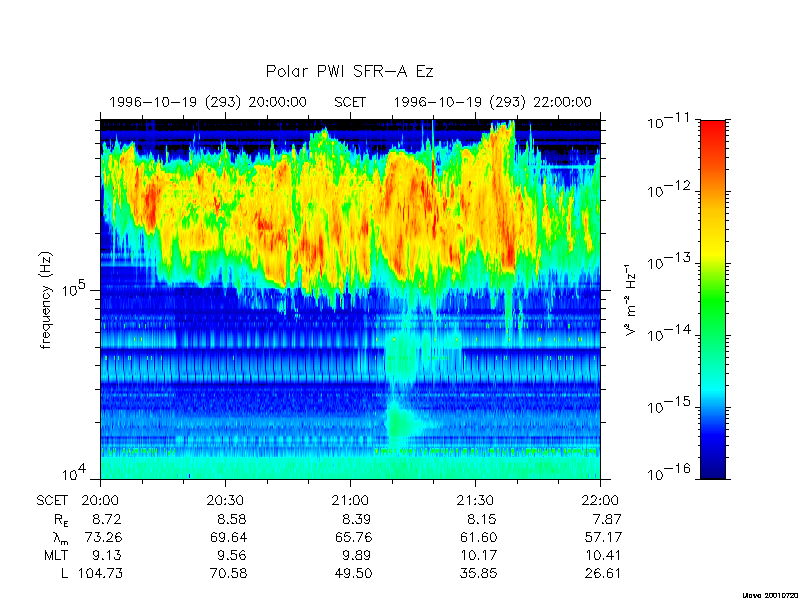Click the frequency (Hz) axis label
The width and height of the screenshot is (800, 600).
click(46, 301)
